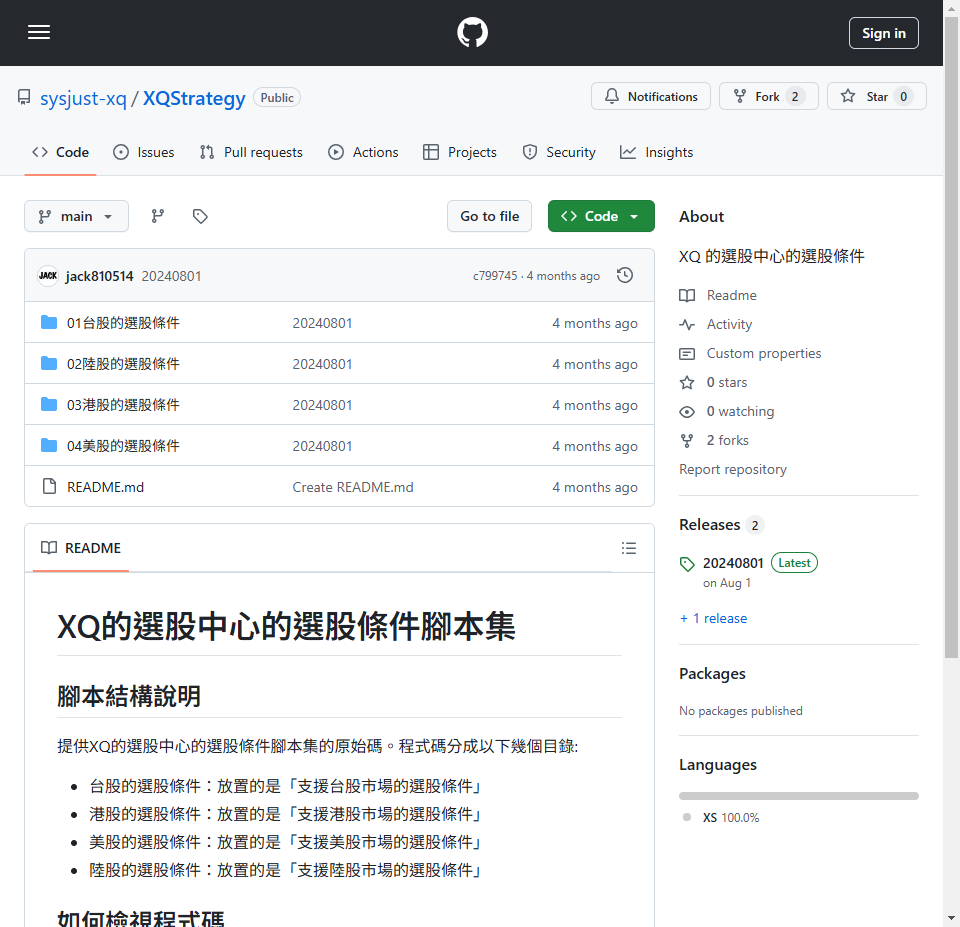Open the tags icon beside branches
Screen dimensions: 960x927
coord(200,216)
